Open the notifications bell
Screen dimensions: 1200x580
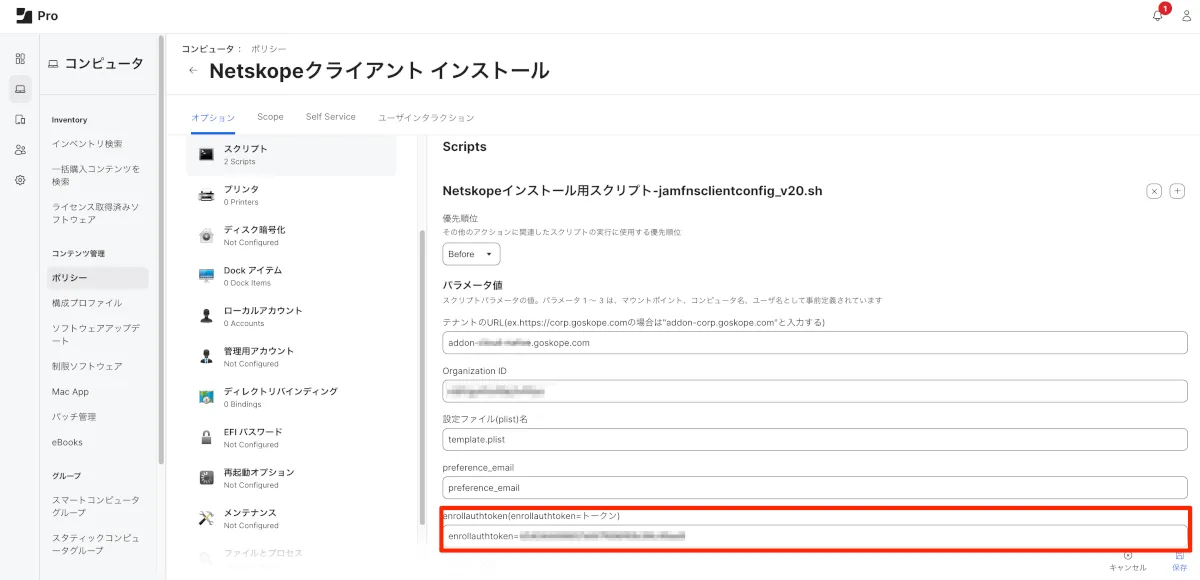[1158, 16]
